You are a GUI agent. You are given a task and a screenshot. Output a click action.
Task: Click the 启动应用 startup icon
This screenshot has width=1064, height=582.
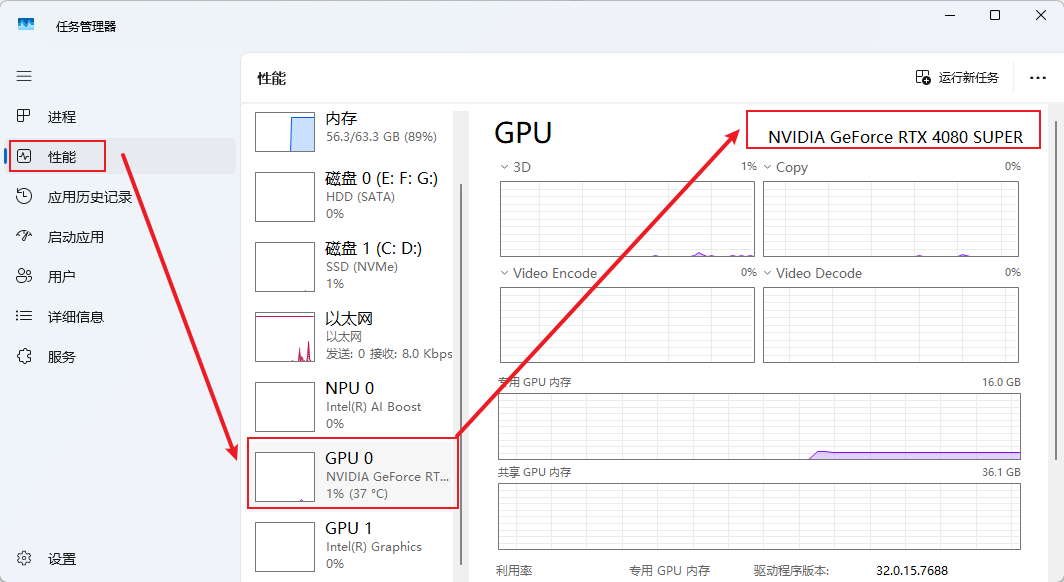[24, 236]
